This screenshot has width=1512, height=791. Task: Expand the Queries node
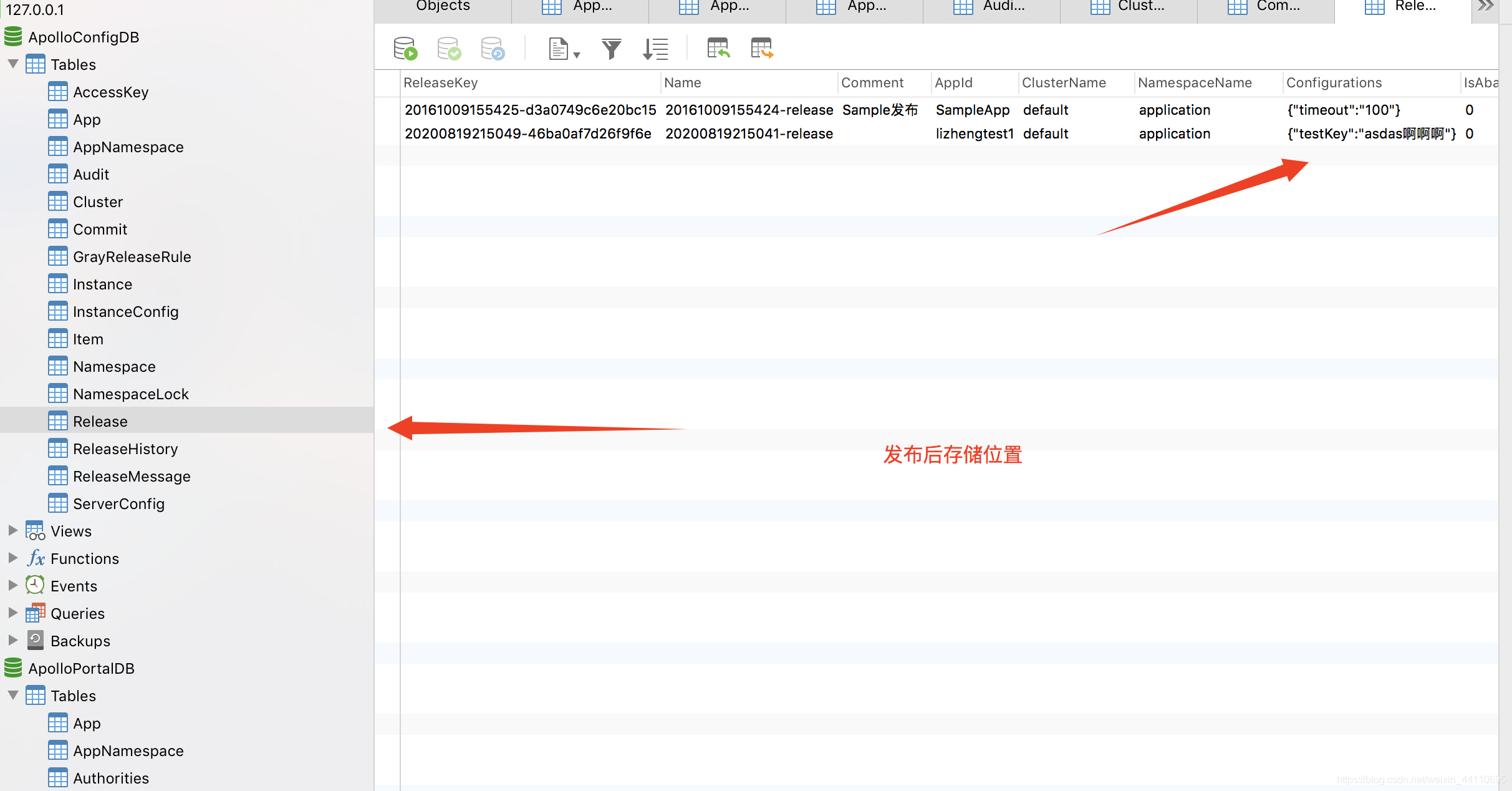pyautogui.click(x=12, y=613)
